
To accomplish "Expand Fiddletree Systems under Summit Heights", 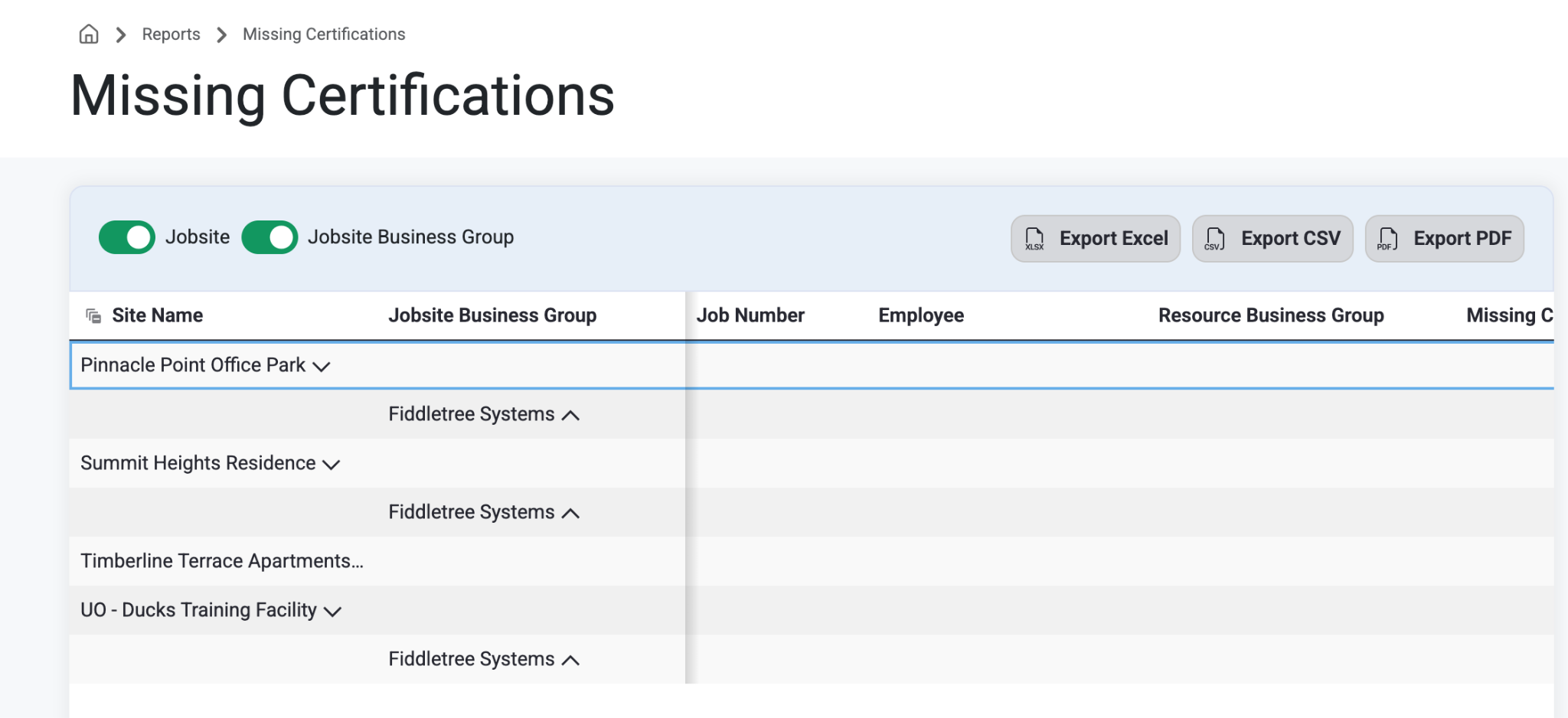I will tap(570, 514).
